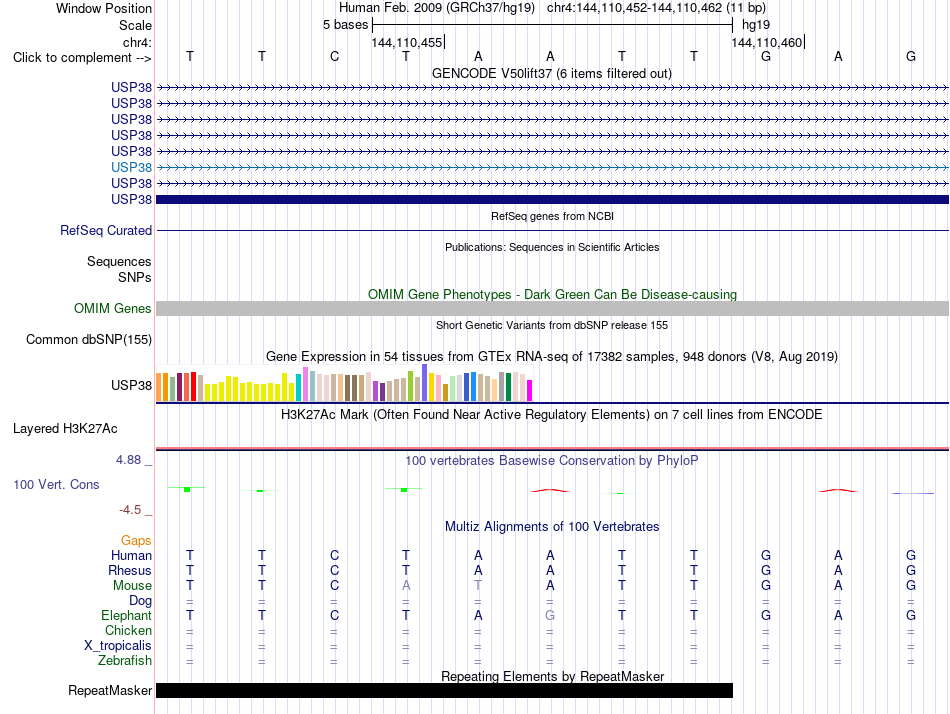Click the Common dbSNP(155) label
This screenshot has width=950, height=714.
click(x=89, y=339)
